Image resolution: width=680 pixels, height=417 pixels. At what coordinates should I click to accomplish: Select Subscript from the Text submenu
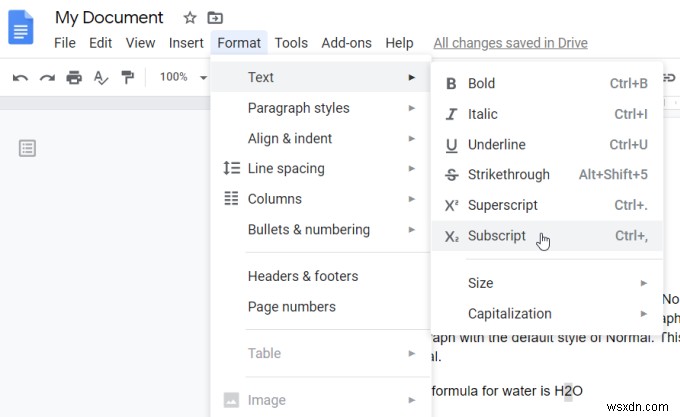(x=497, y=236)
